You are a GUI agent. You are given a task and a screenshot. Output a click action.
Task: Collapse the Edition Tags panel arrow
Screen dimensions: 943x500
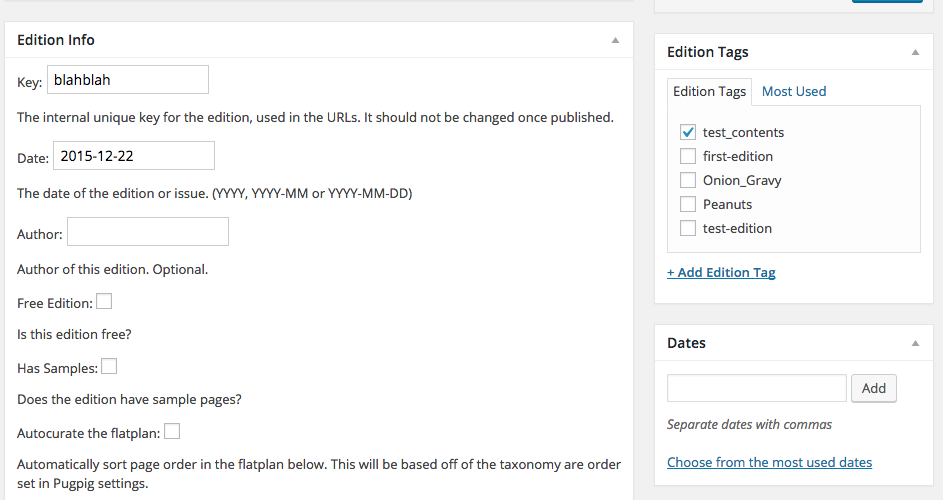pos(915,52)
